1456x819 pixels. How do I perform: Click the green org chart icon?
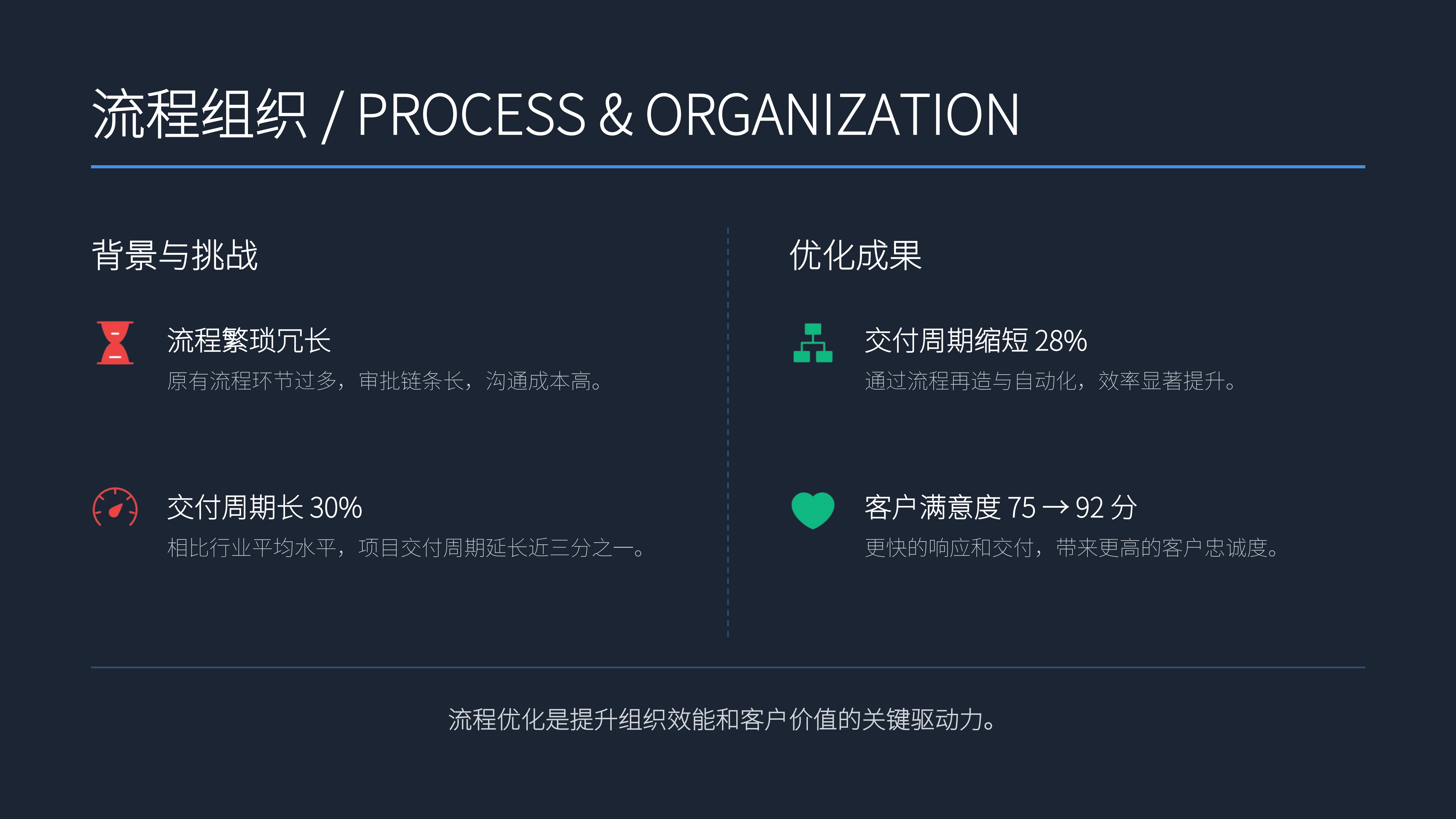tap(813, 342)
